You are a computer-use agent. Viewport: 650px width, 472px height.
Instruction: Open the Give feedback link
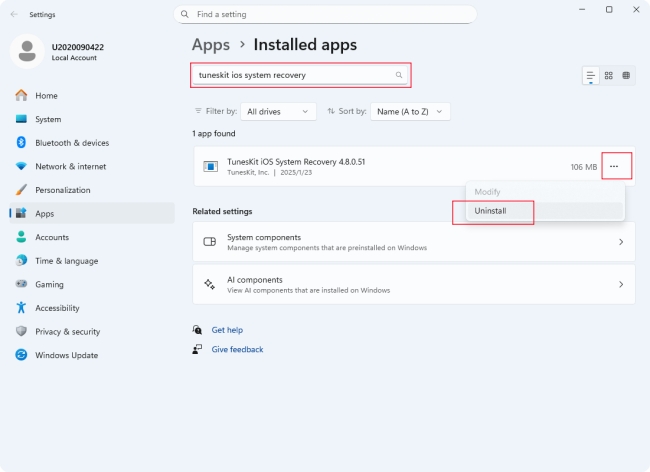(x=237, y=349)
